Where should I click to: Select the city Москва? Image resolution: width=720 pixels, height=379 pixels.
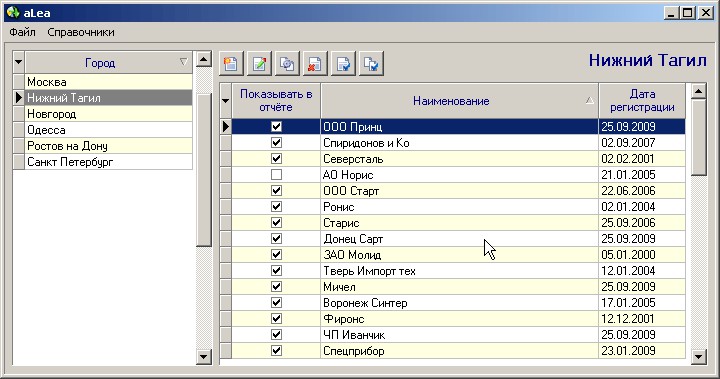pos(108,82)
